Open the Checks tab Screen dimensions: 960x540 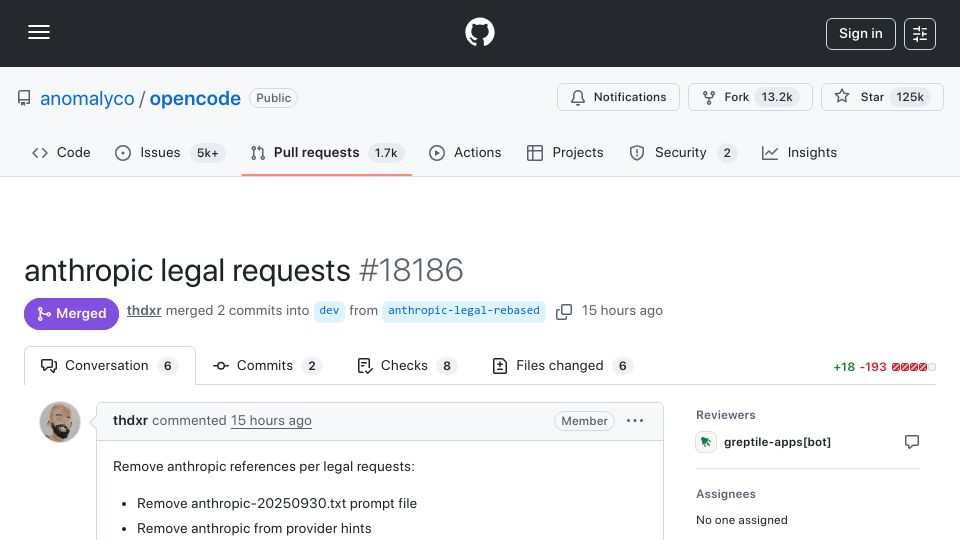point(407,366)
